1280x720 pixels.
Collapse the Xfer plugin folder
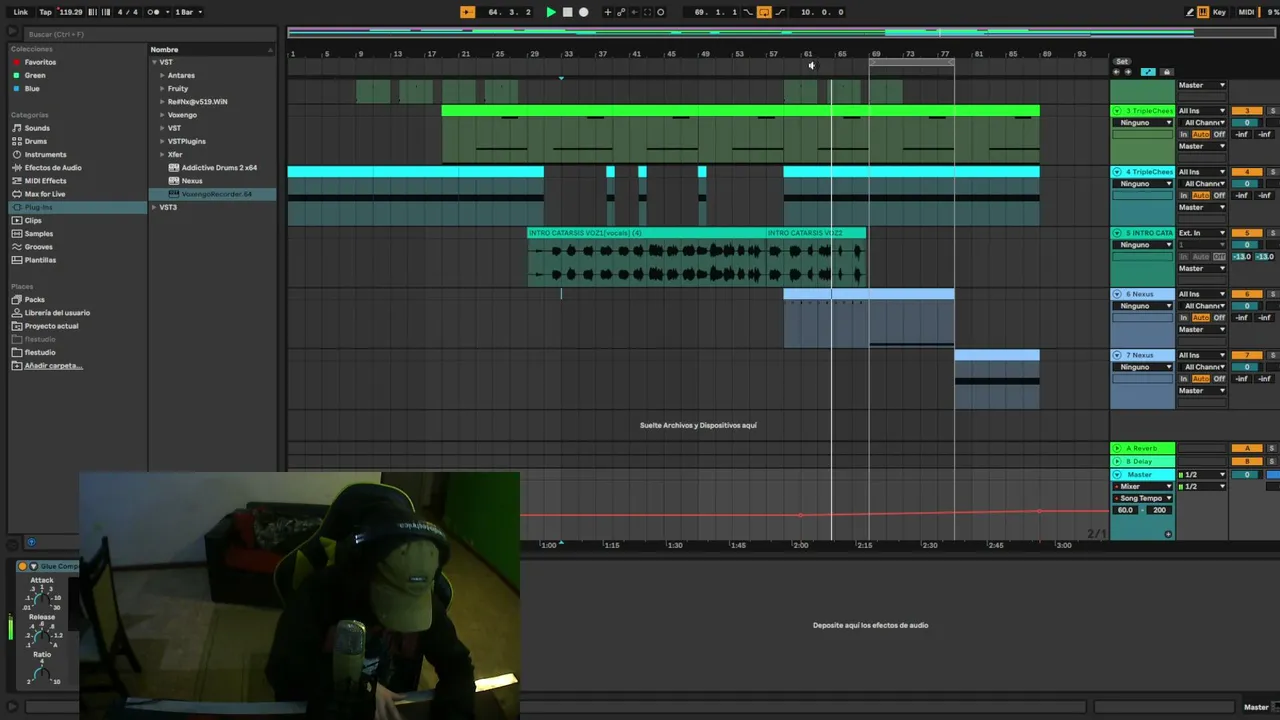point(162,154)
